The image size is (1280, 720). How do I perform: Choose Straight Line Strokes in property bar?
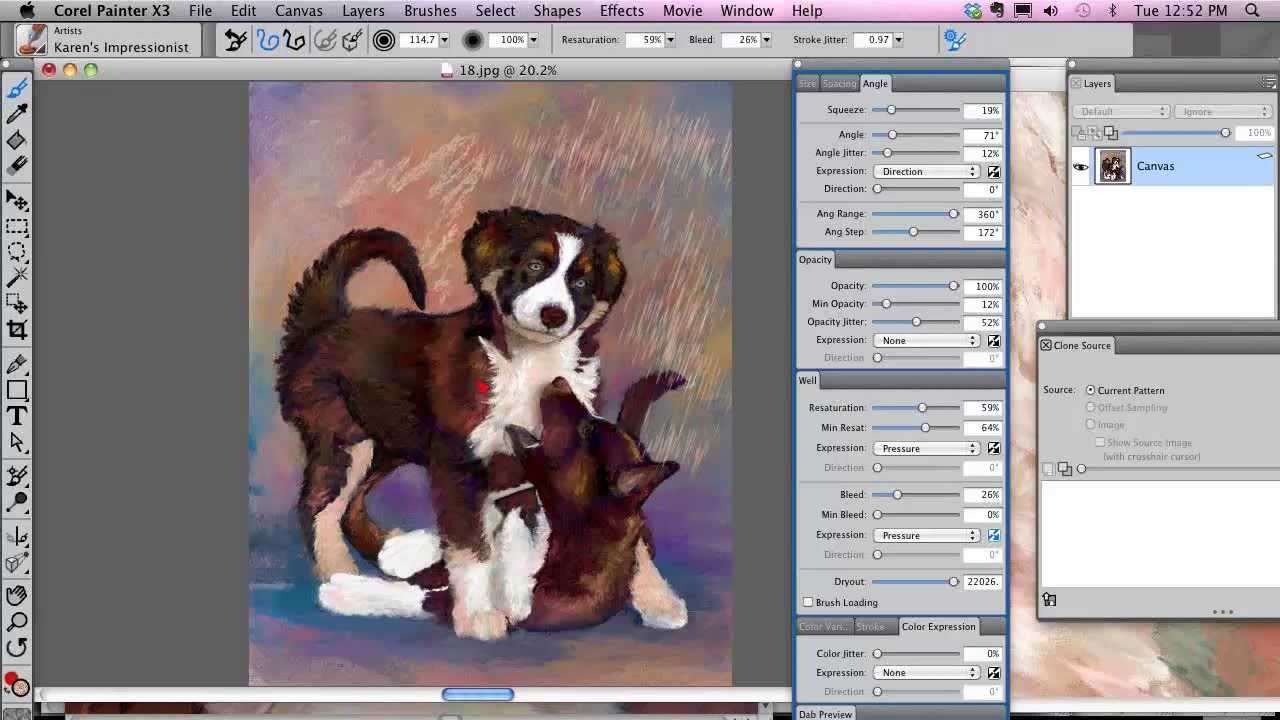click(294, 40)
